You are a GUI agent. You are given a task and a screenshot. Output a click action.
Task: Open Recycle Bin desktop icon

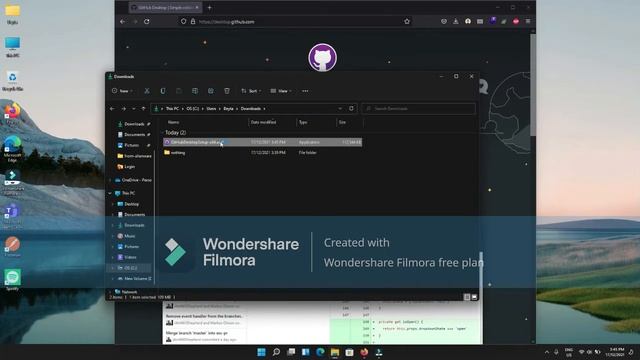[x=12, y=80]
